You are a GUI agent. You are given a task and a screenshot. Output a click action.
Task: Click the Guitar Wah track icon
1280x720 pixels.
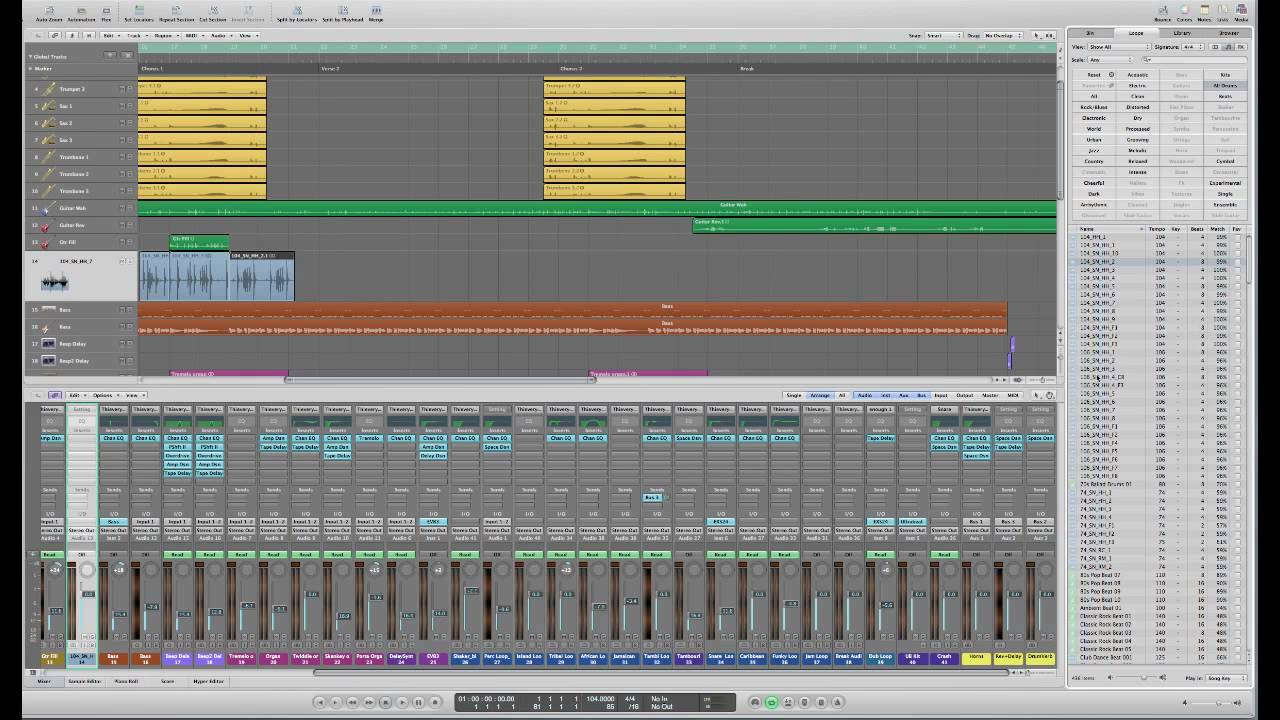49,208
